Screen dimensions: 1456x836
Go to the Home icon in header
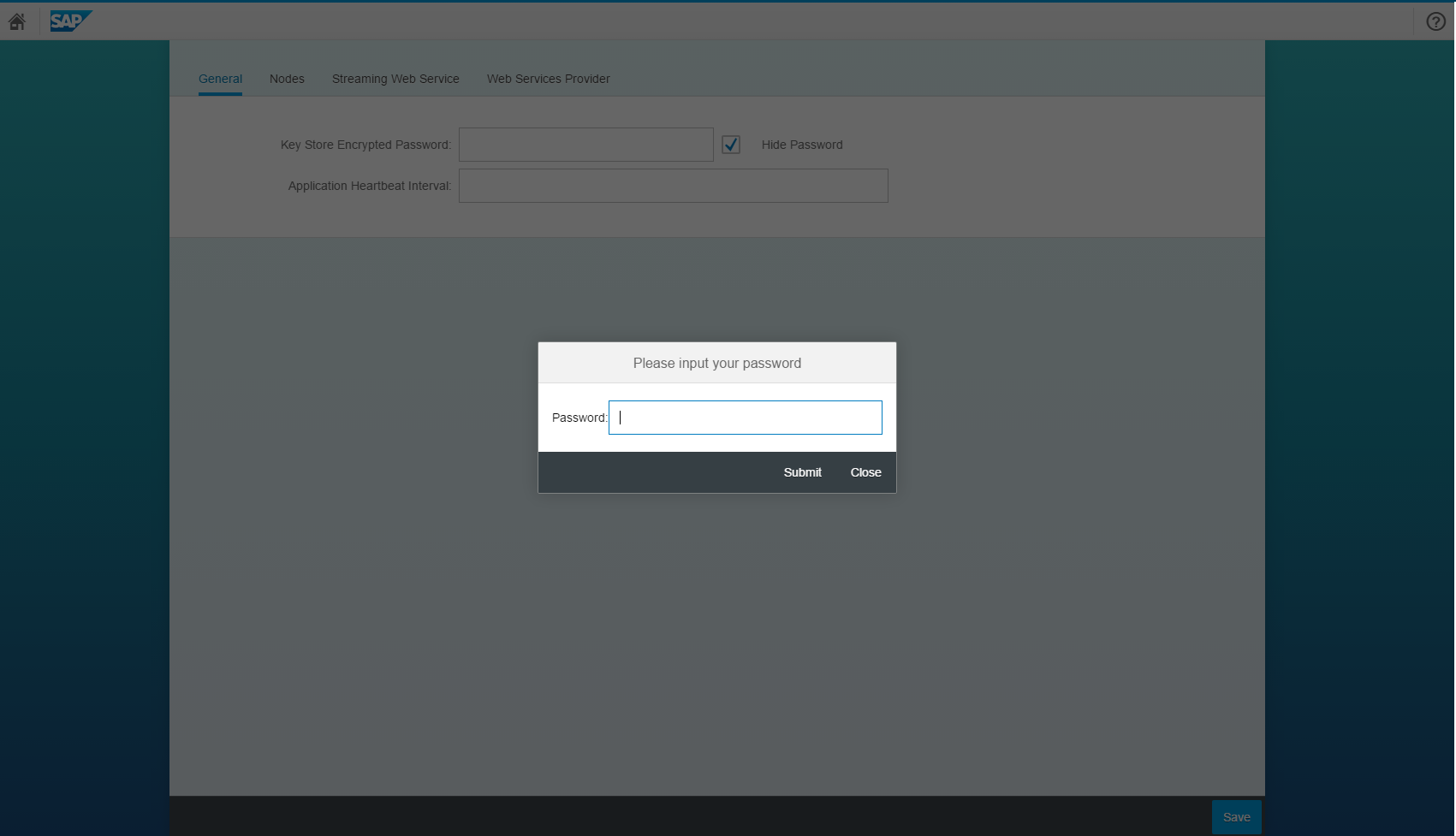point(17,21)
